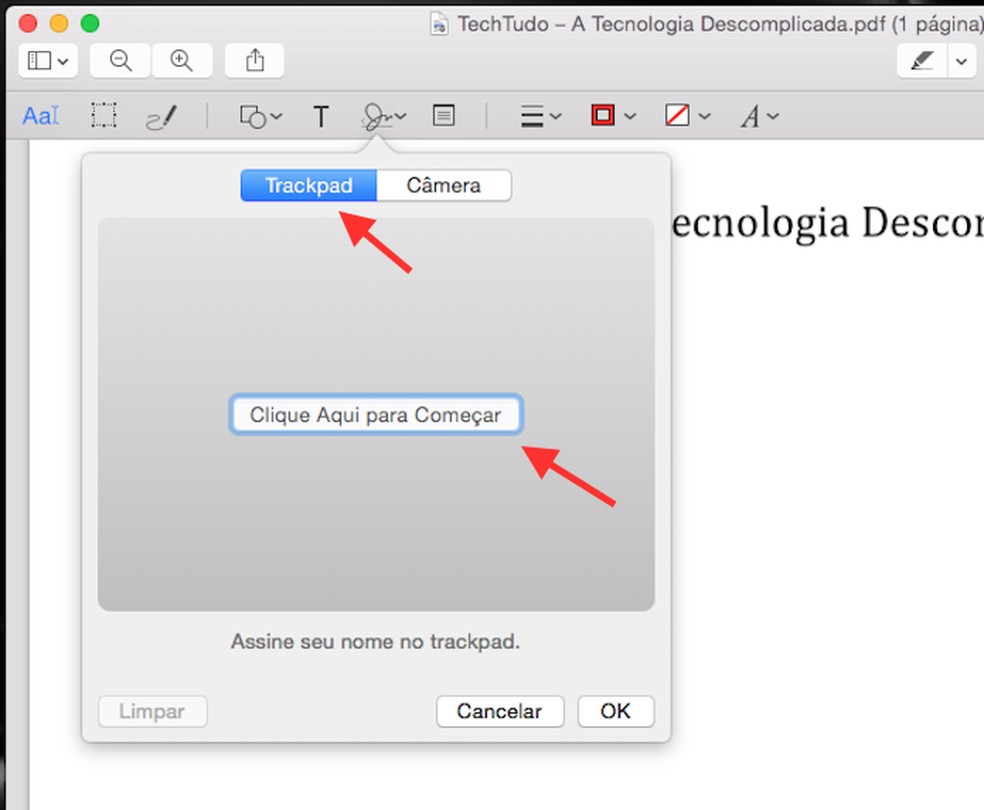
Task: Open the dropdown next to Markup button
Action: pos(961,61)
